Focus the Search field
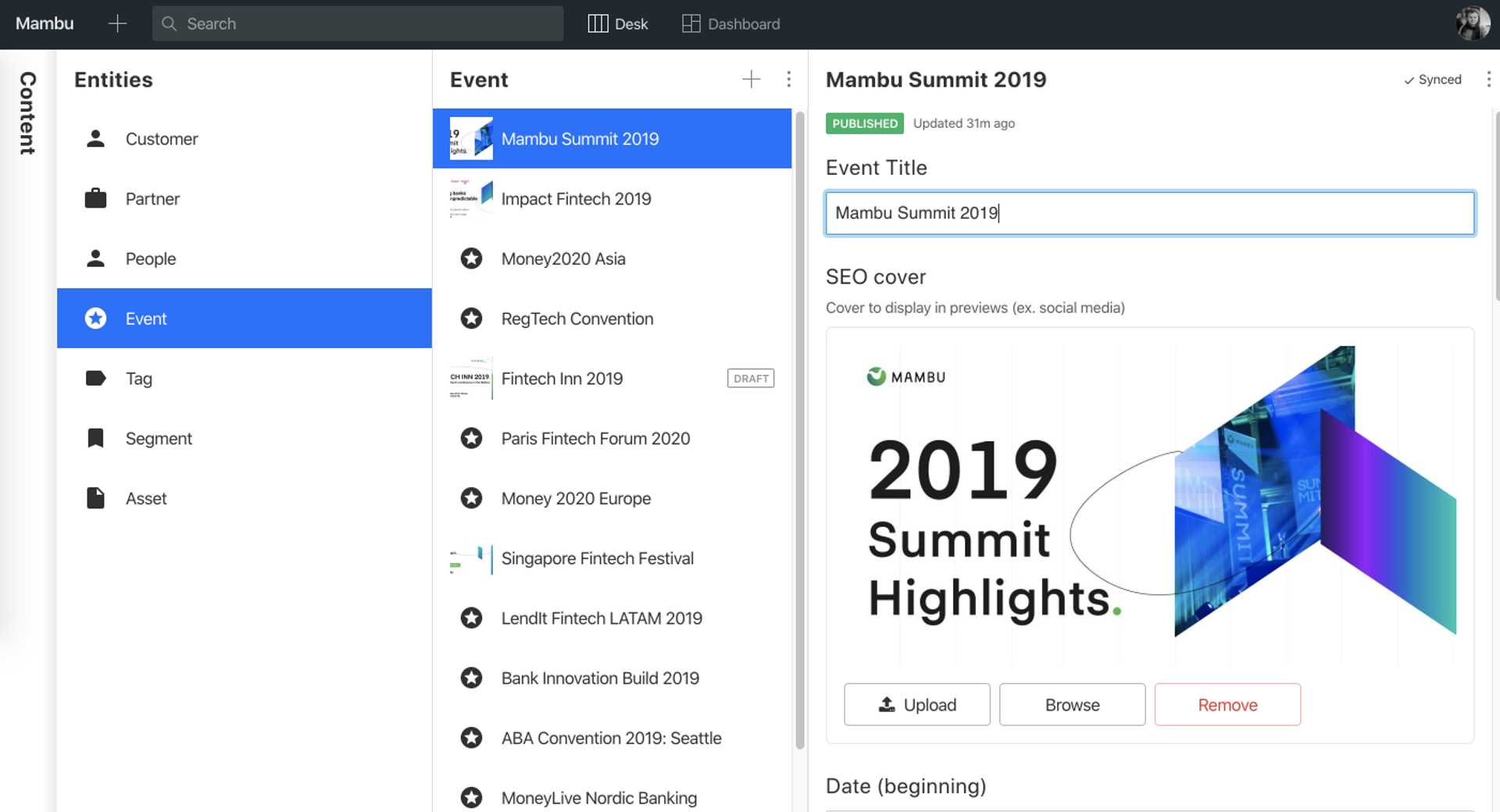The width and height of the screenshot is (1500, 812). tap(358, 23)
